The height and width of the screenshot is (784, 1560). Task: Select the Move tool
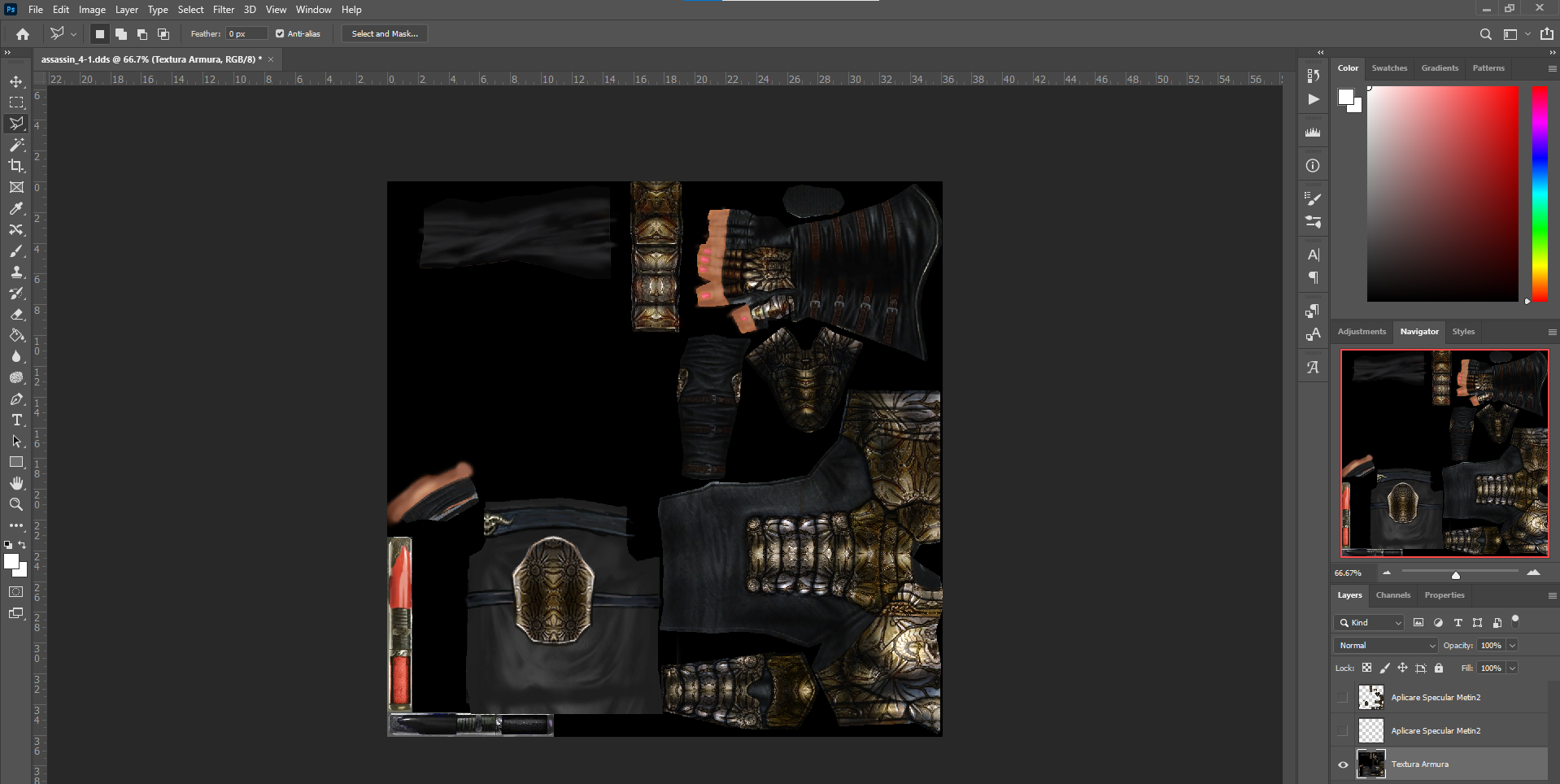(16, 81)
